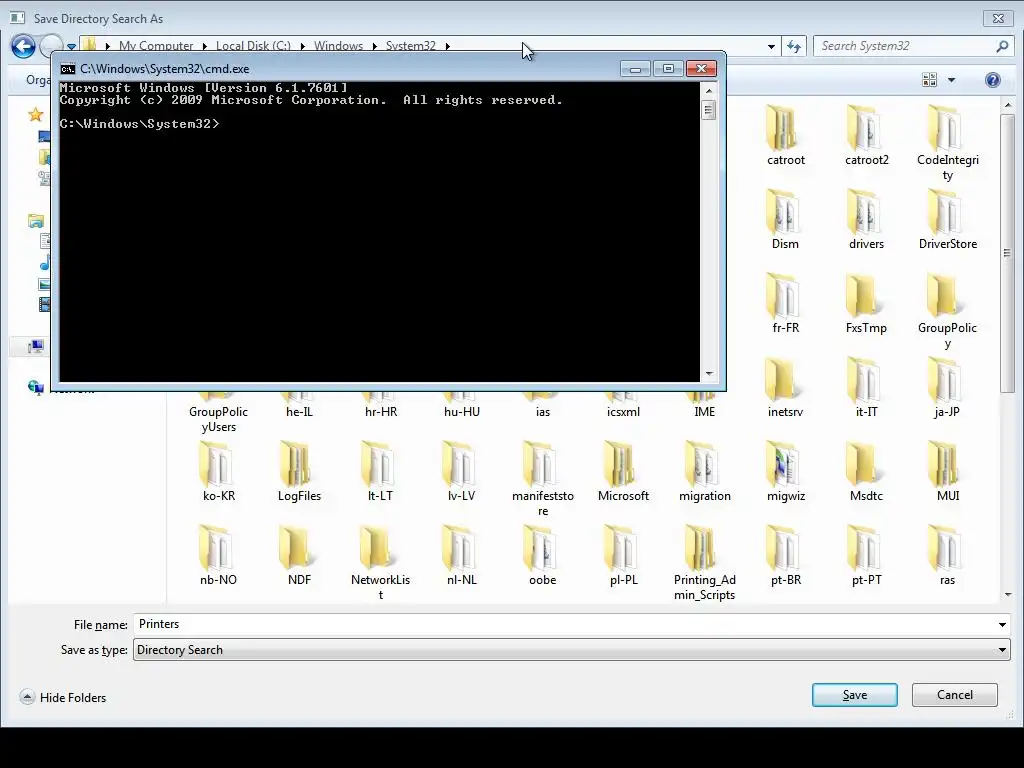Select the GroupPolicy folder
The image size is (1024, 768).
947,312
